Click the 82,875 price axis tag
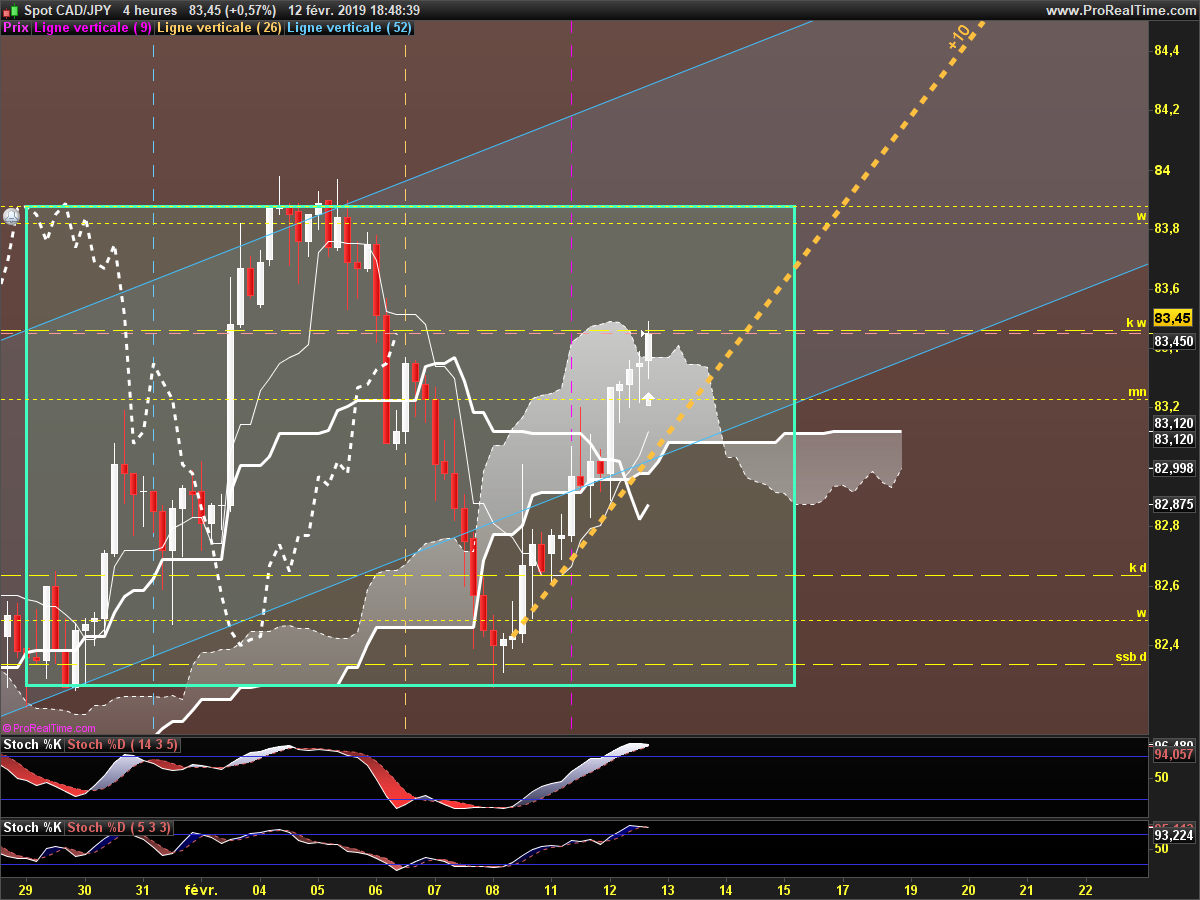 1173,504
